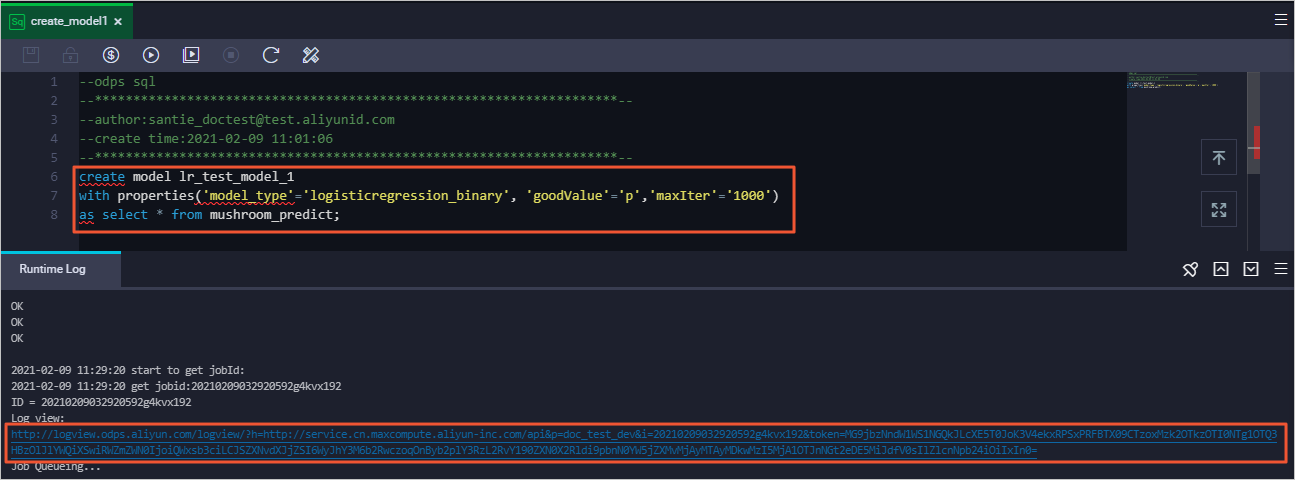The image size is (1295, 480).
Task: Open the log panel hamburger menu
Action: point(1280,269)
